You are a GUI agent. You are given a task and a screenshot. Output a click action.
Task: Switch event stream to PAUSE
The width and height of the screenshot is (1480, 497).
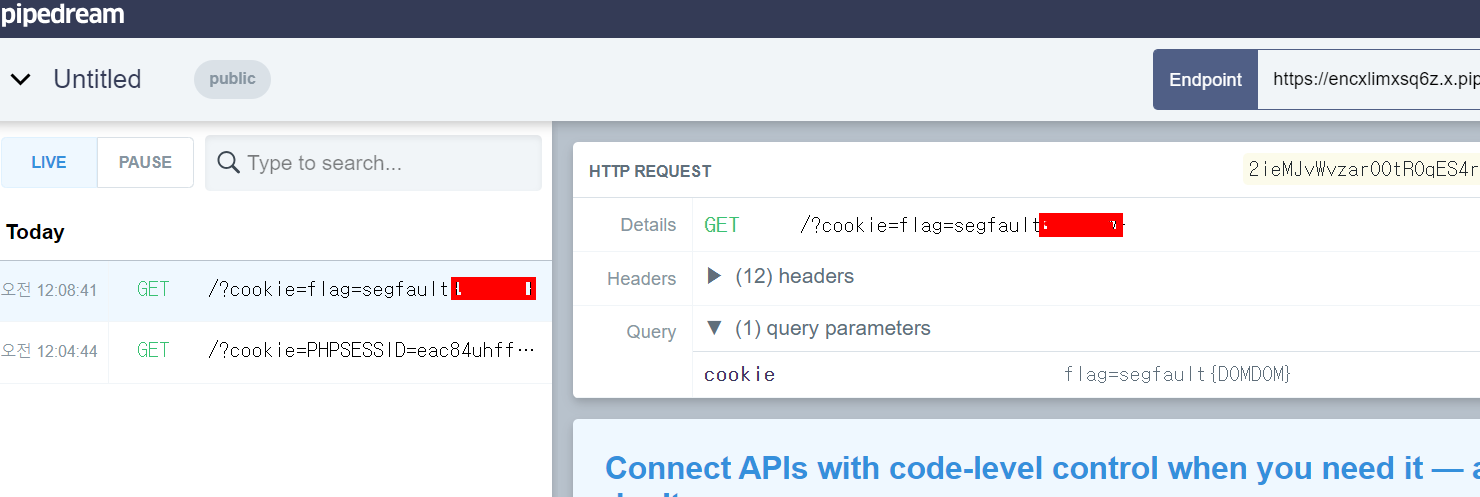coord(145,162)
